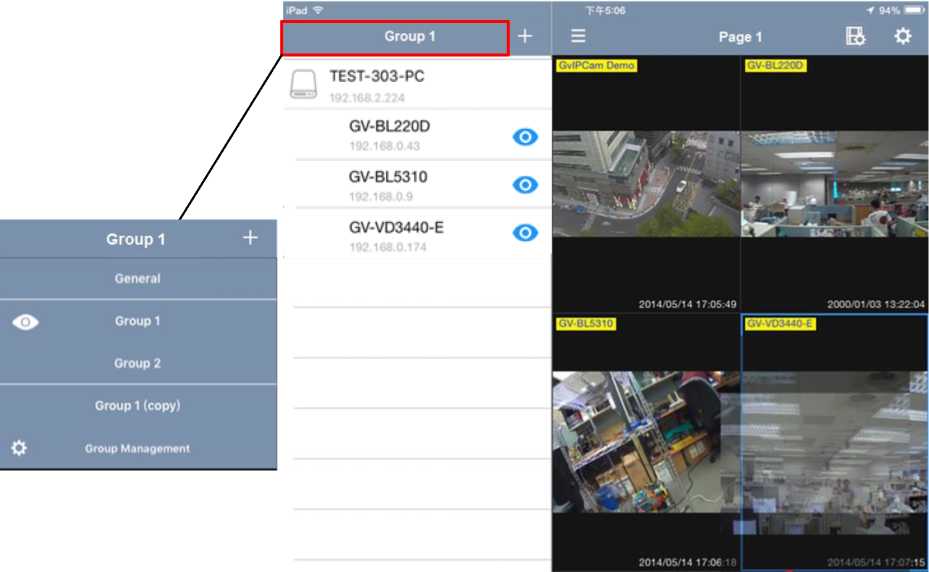Image resolution: width=929 pixels, height=572 pixels.
Task: Collapse the popup Group 1 menu title
Action: point(136,239)
